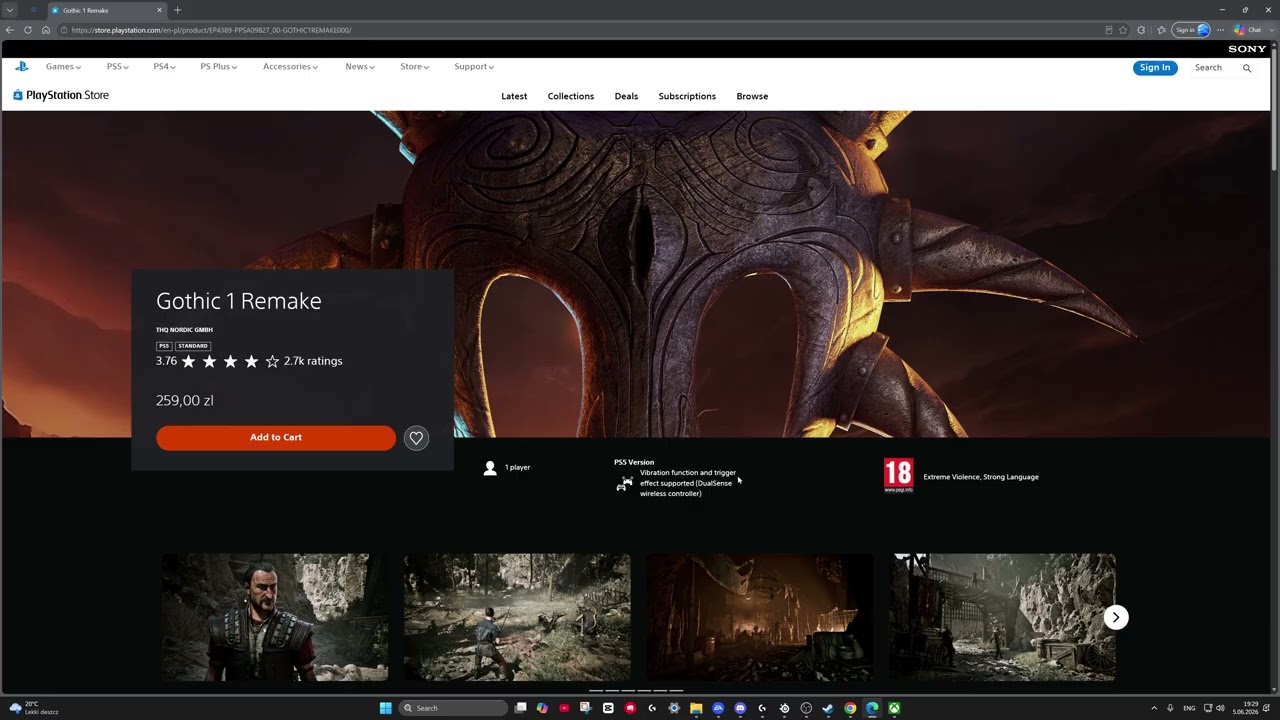The width and height of the screenshot is (1280, 720).
Task: Open the Subscriptions store section
Action: point(687,96)
